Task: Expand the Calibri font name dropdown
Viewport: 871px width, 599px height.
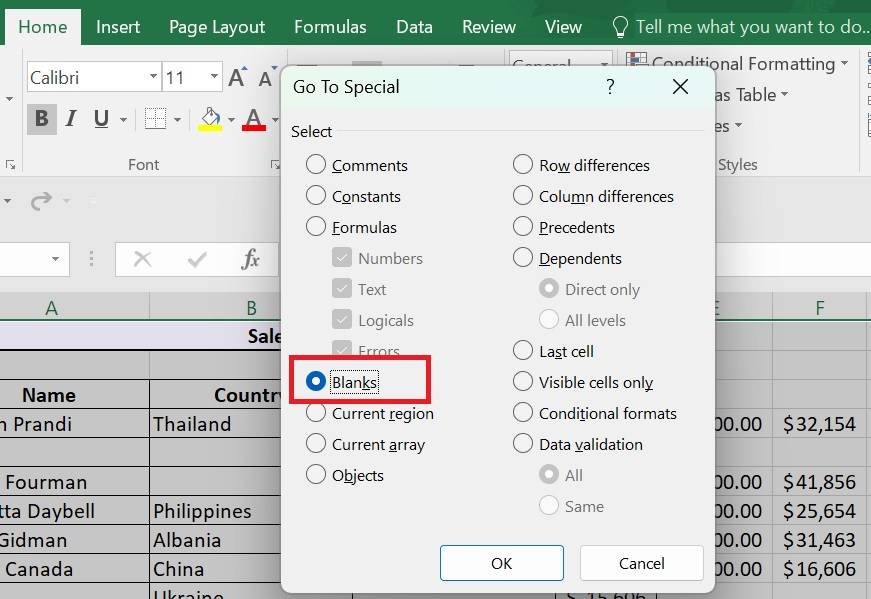Action: pos(153,77)
